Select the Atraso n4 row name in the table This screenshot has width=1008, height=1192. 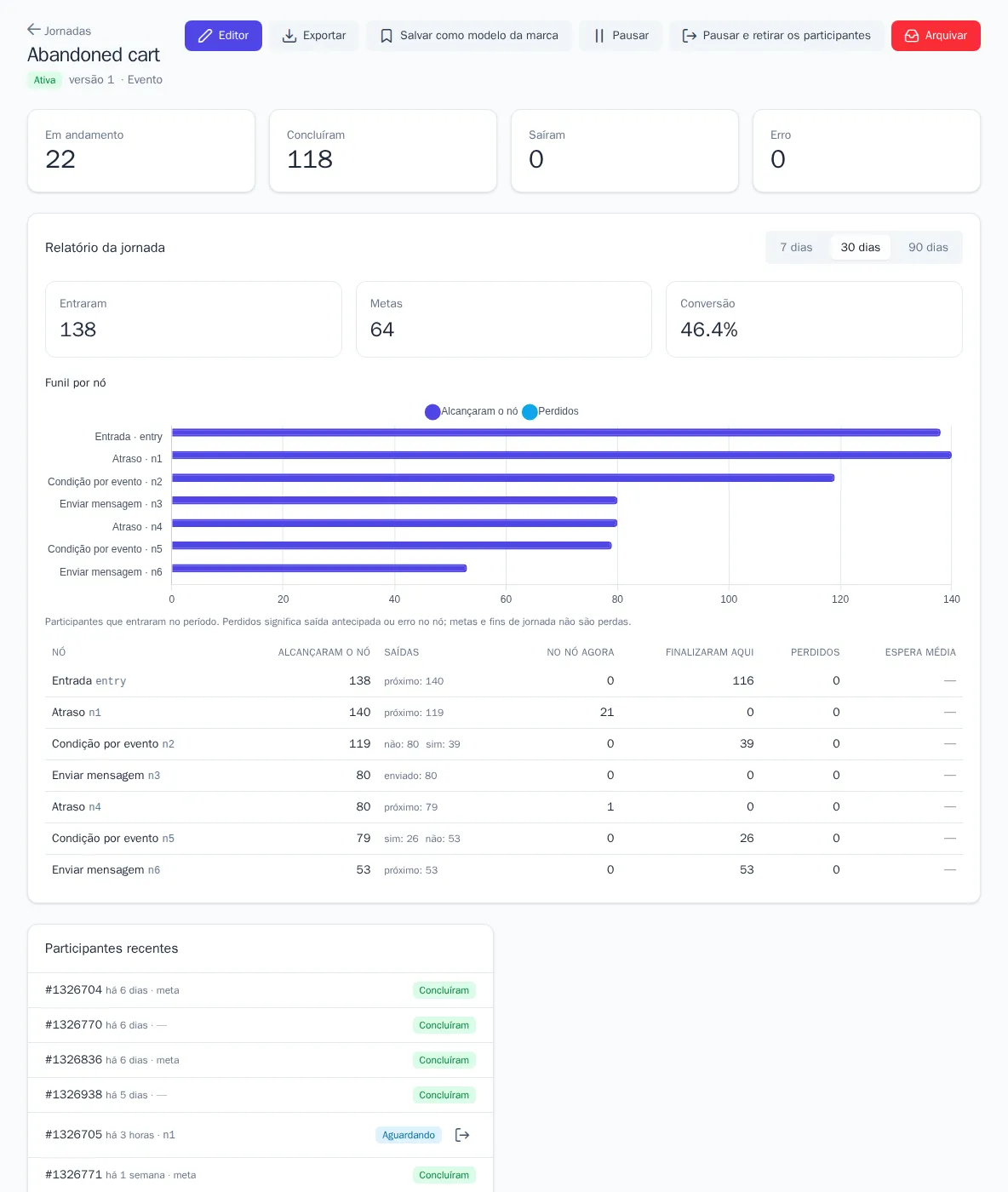[77, 807]
